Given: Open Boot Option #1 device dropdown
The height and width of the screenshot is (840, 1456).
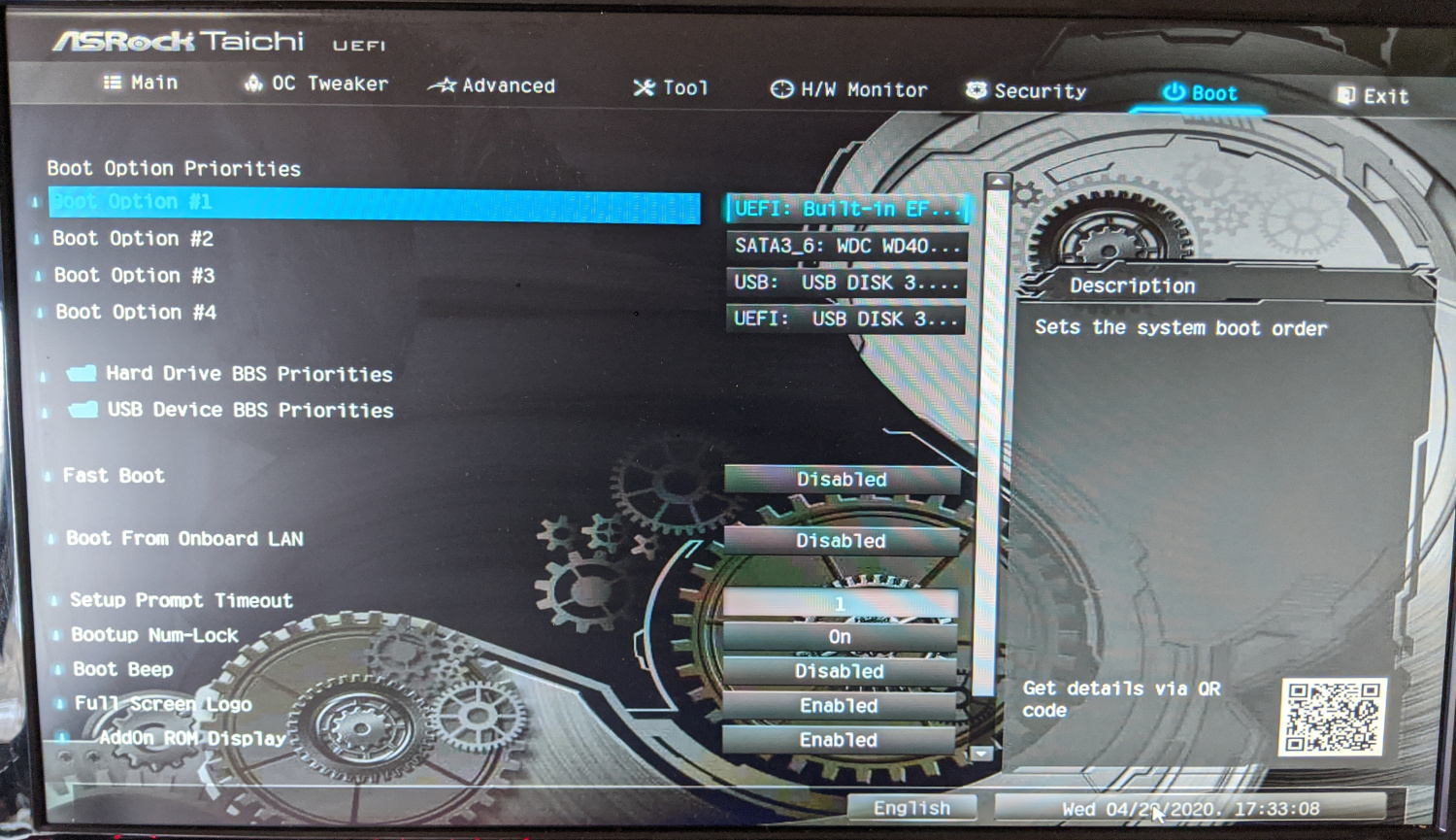Looking at the screenshot, I should pyautogui.click(x=846, y=209).
